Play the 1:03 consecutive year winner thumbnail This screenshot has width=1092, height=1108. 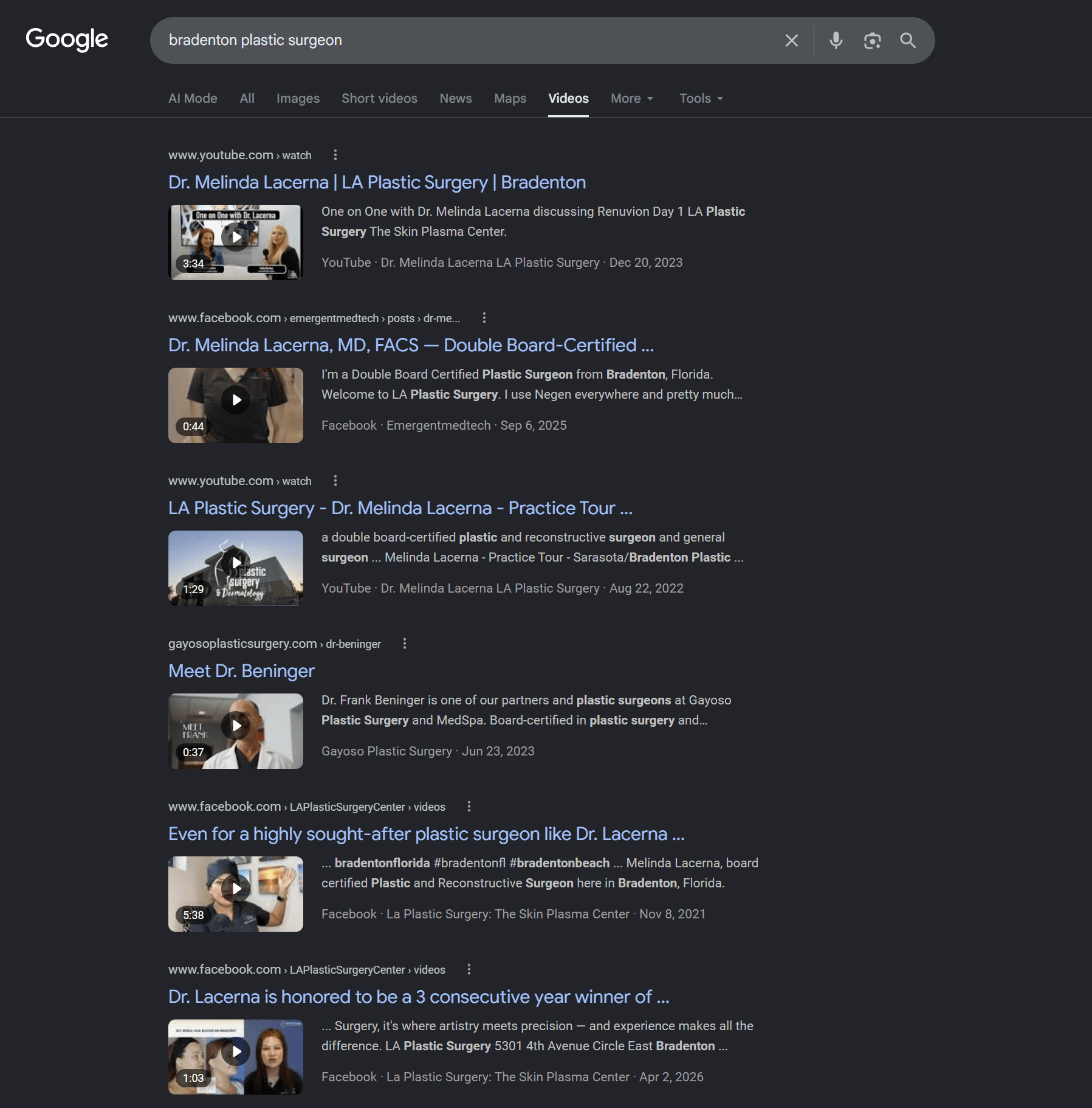[x=236, y=1057]
